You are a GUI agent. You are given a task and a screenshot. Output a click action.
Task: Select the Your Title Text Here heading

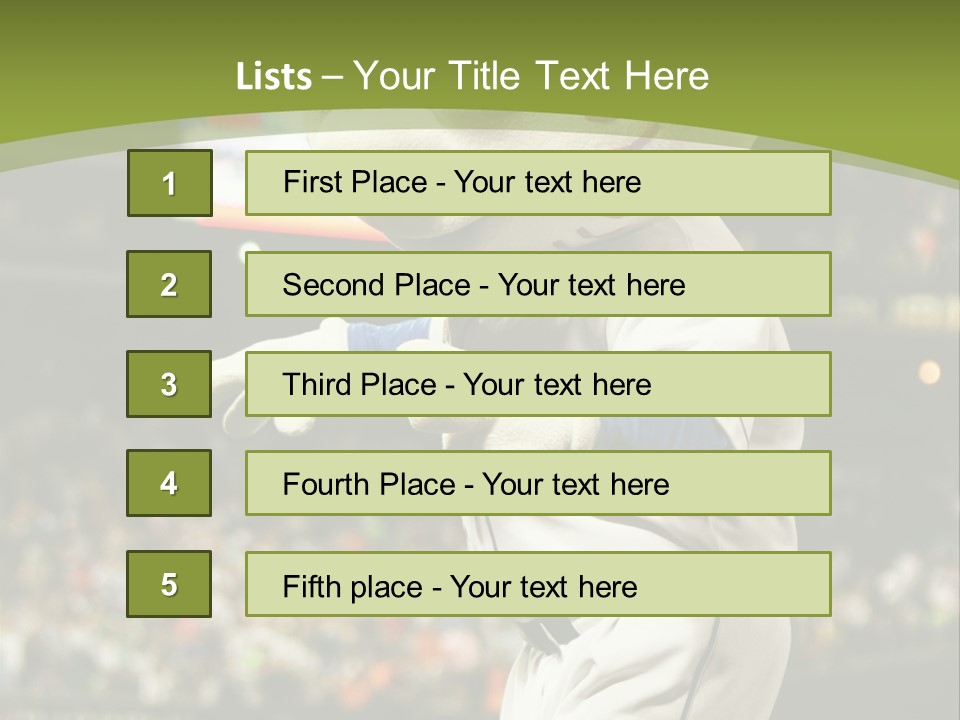point(531,76)
